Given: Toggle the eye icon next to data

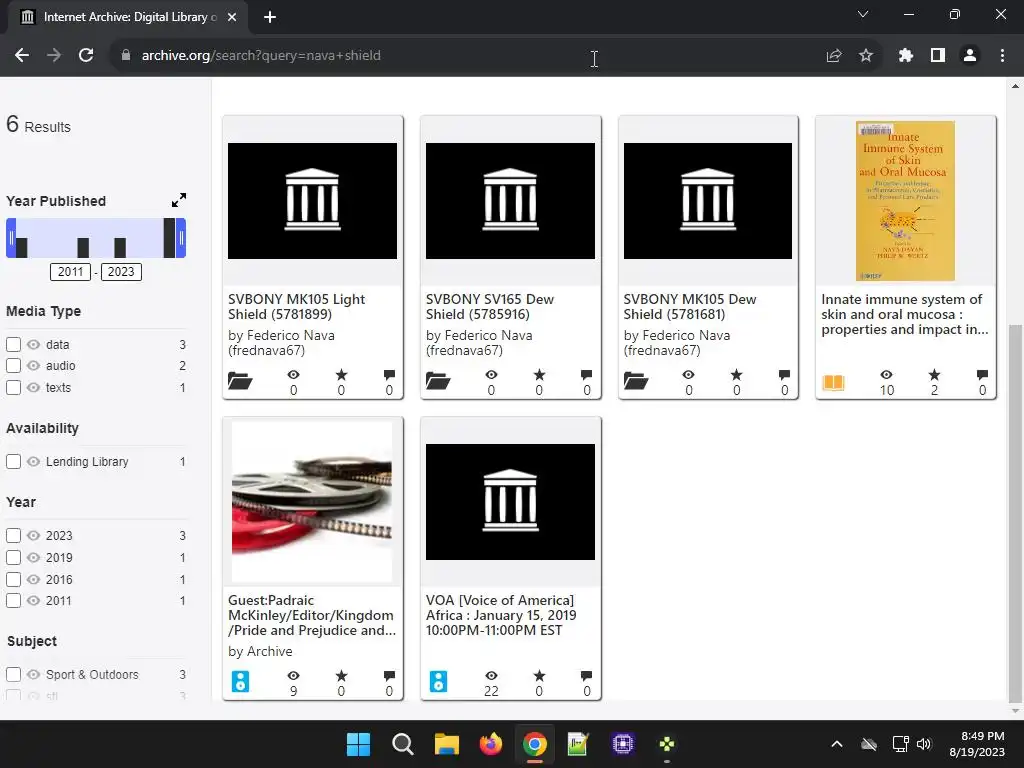Looking at the screenshot, I should click(33, 344).
